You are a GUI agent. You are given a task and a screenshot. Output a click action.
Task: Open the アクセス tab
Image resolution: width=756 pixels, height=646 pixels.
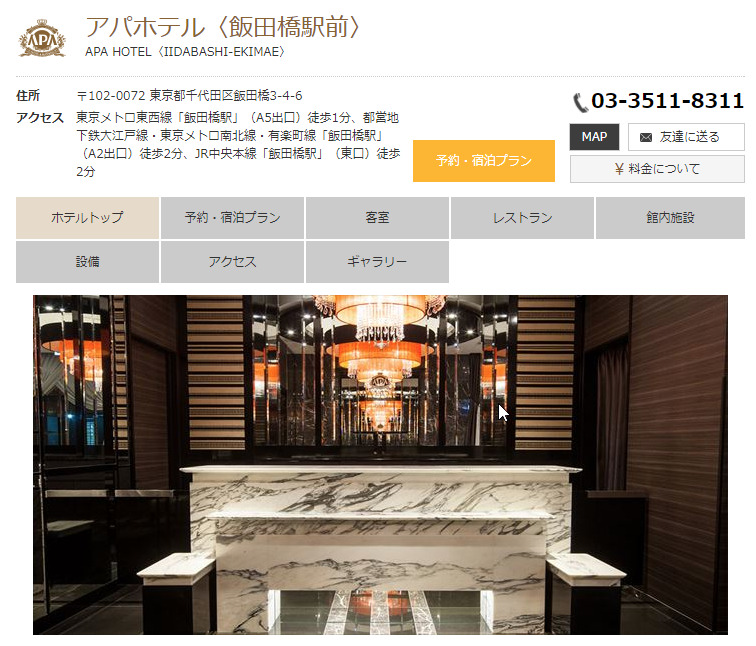pyautogui.click(x=232, y=262)
